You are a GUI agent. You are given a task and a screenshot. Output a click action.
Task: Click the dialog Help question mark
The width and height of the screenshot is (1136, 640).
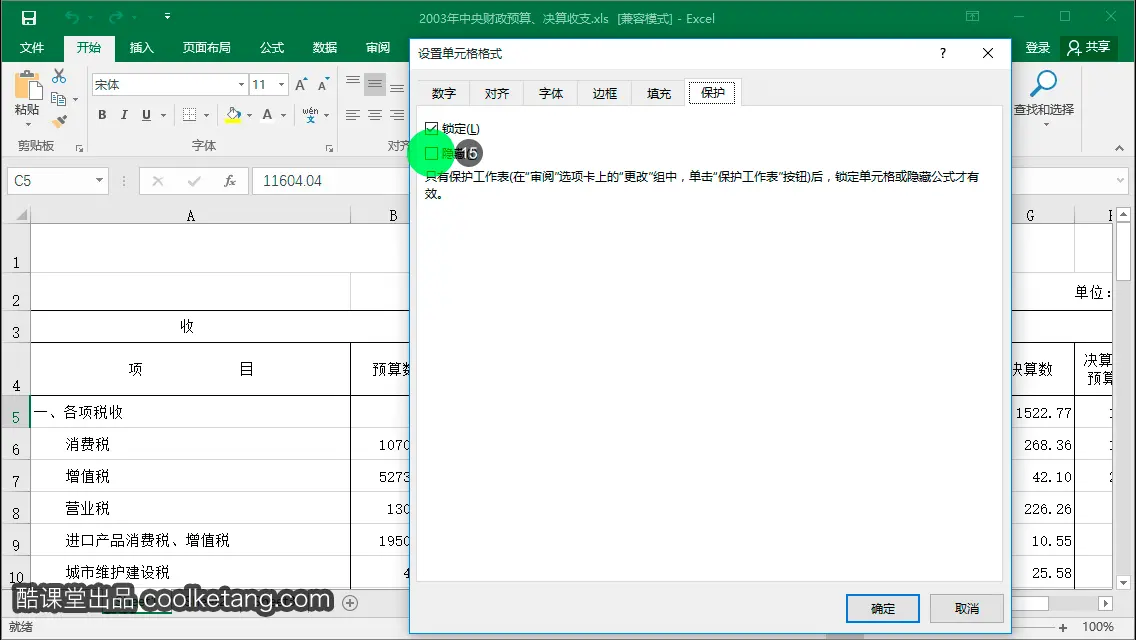pyautogui.click(x=943, y=53)
